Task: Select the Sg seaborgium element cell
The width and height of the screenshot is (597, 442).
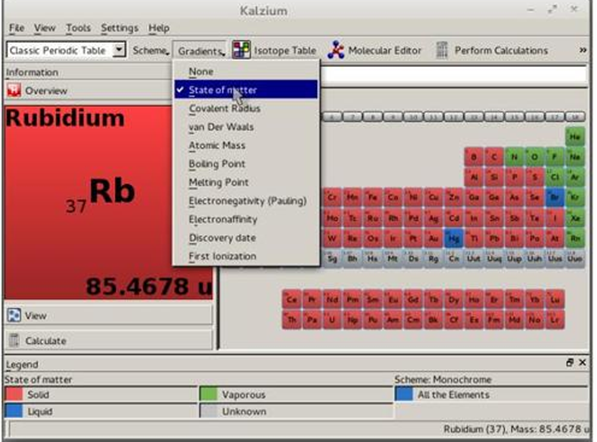Action: click(x=332, y=259)
